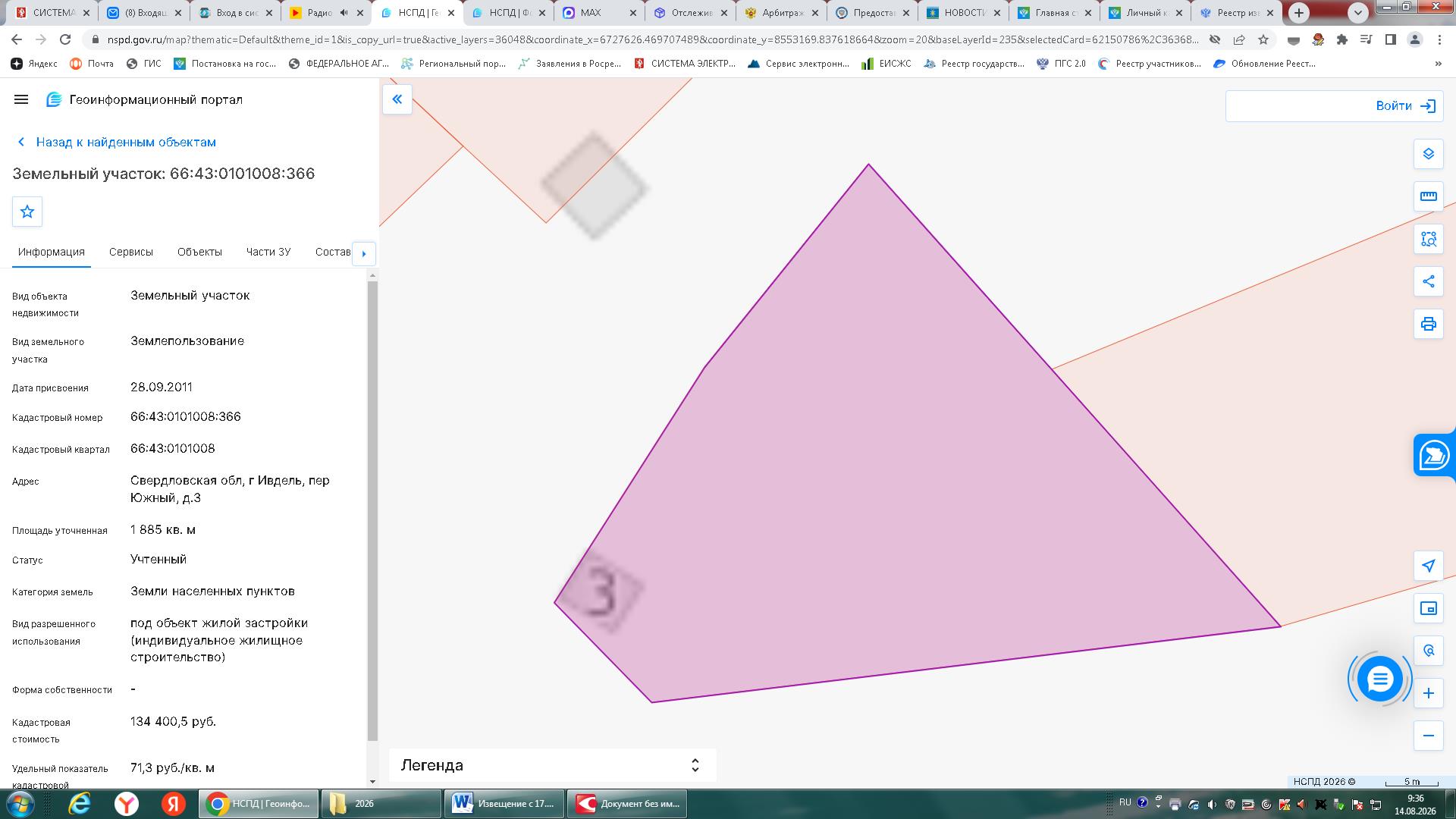The height and width of the screenshot is (819, 1456).
Task: Open the map layers panel icon
Action: tap(1428, 154)
